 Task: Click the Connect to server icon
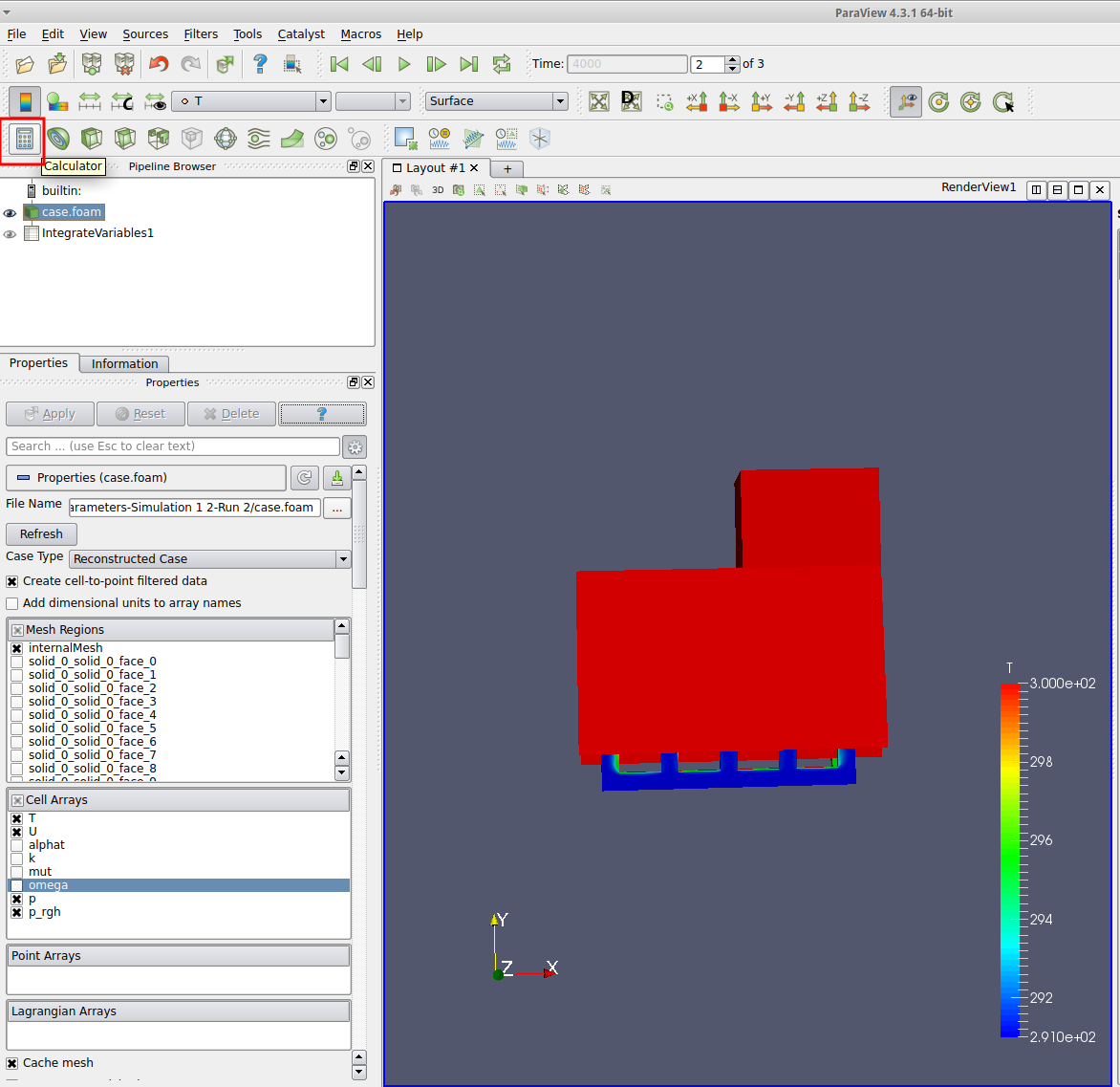coord(91,64)
